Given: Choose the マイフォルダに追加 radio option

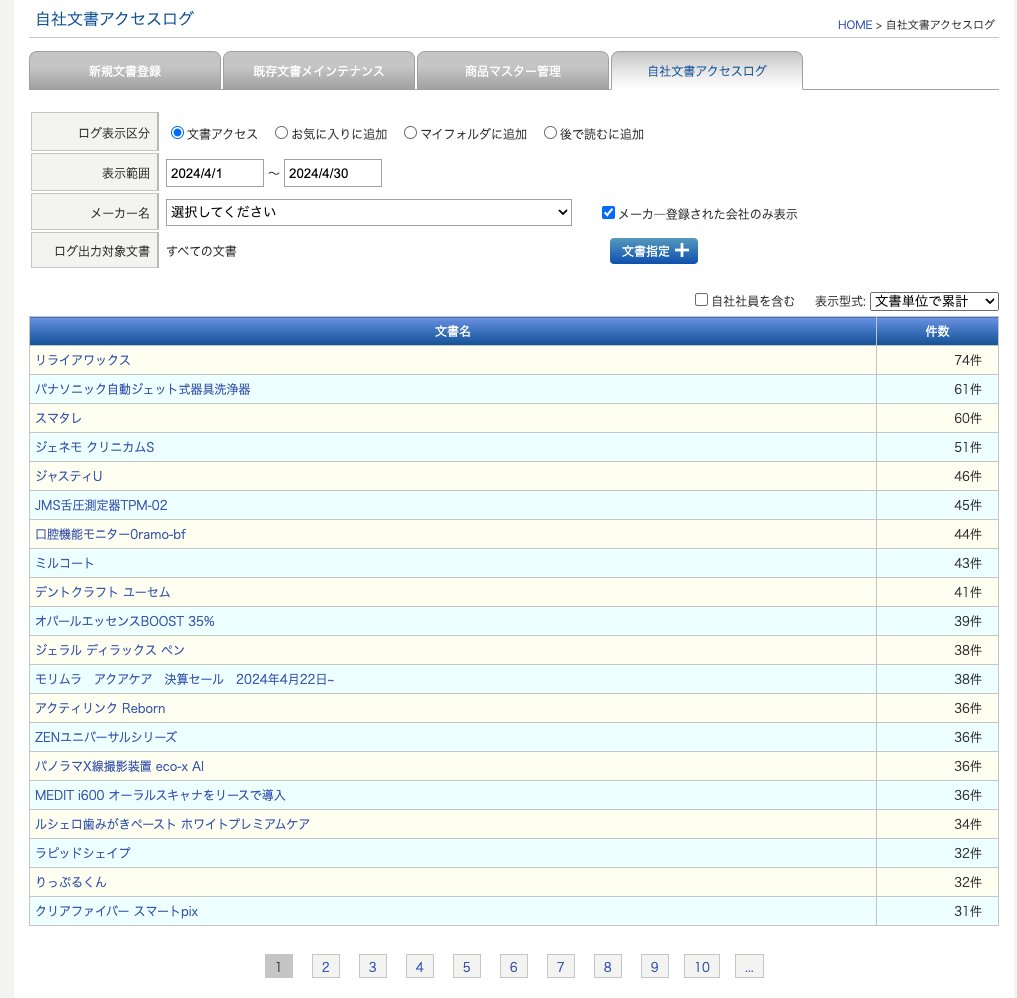Looking at the screenshot, I should 410,133.
